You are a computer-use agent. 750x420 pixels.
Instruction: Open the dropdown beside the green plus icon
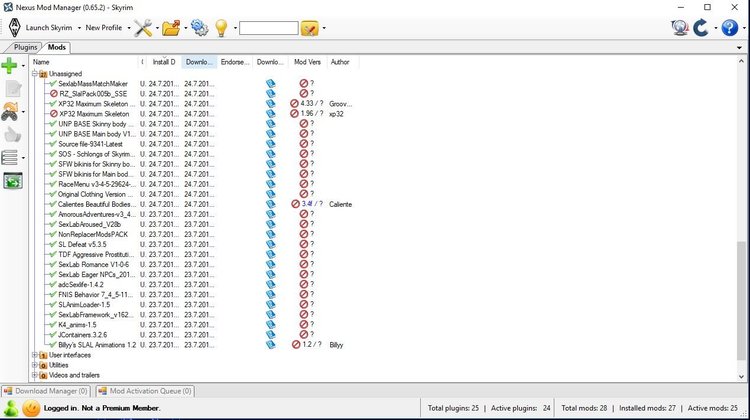tap(23, 66)
